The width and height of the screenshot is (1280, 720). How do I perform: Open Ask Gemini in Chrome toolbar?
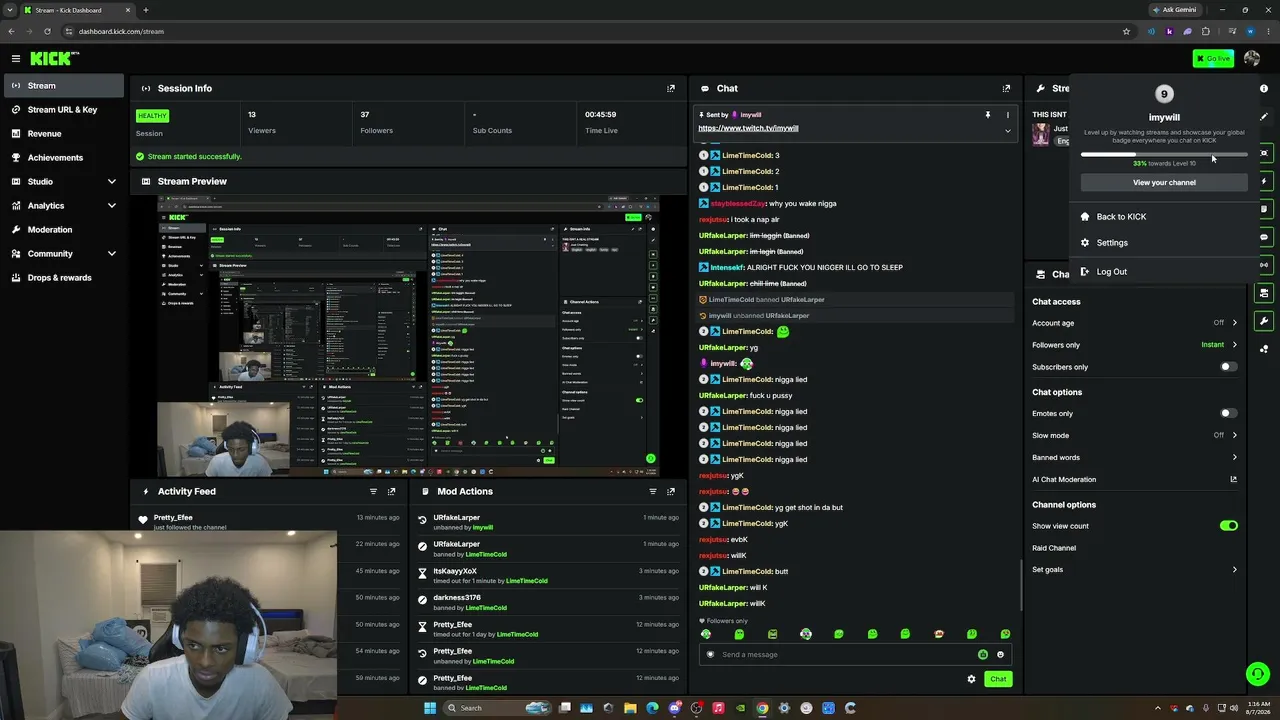click(x=1174, y=10)
